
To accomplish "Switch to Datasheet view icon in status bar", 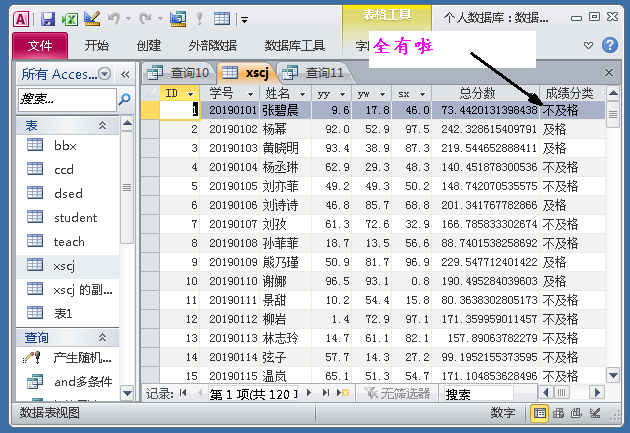I will tap(540, 413).
